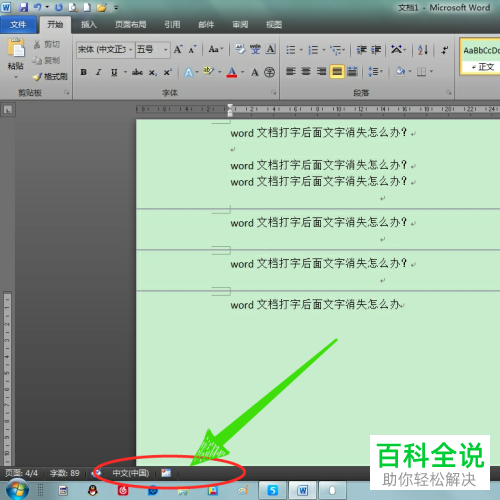Click the Cut (剪切) scissors button
The width and height of the screenshot is (500, 500).
47,44
